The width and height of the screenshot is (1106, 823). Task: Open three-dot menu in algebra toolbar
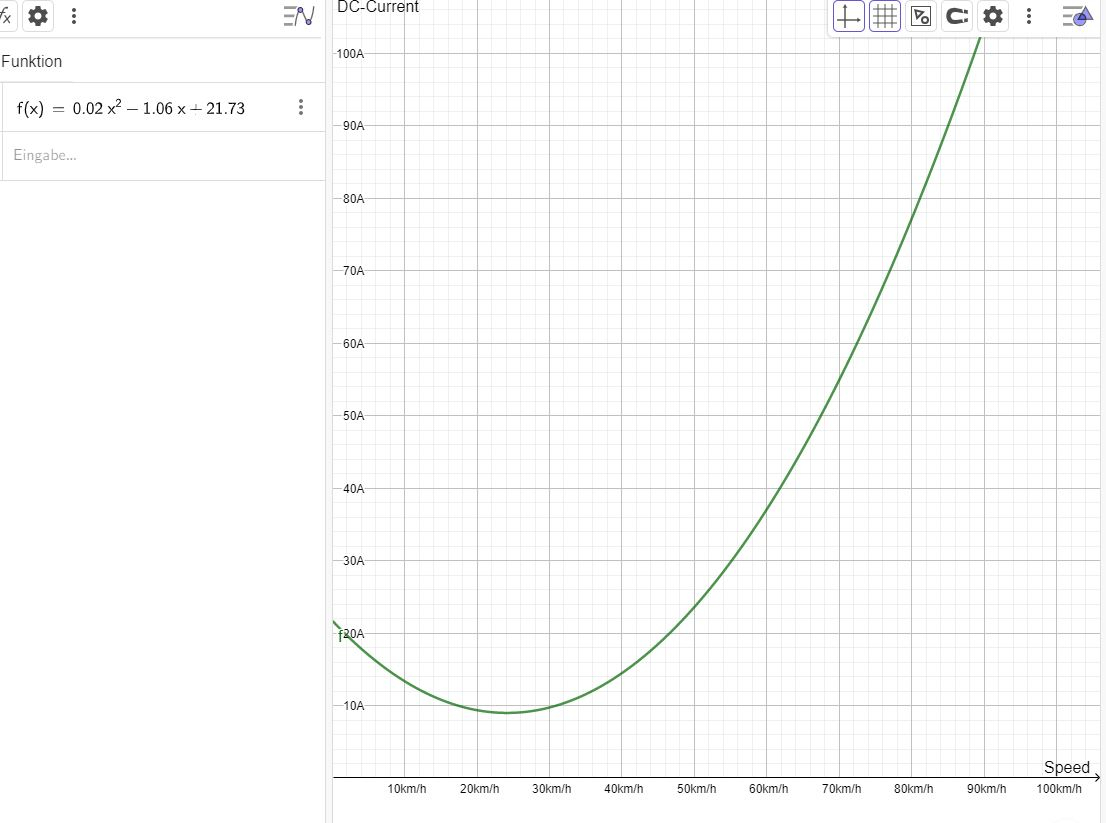(x=73, y=16)
